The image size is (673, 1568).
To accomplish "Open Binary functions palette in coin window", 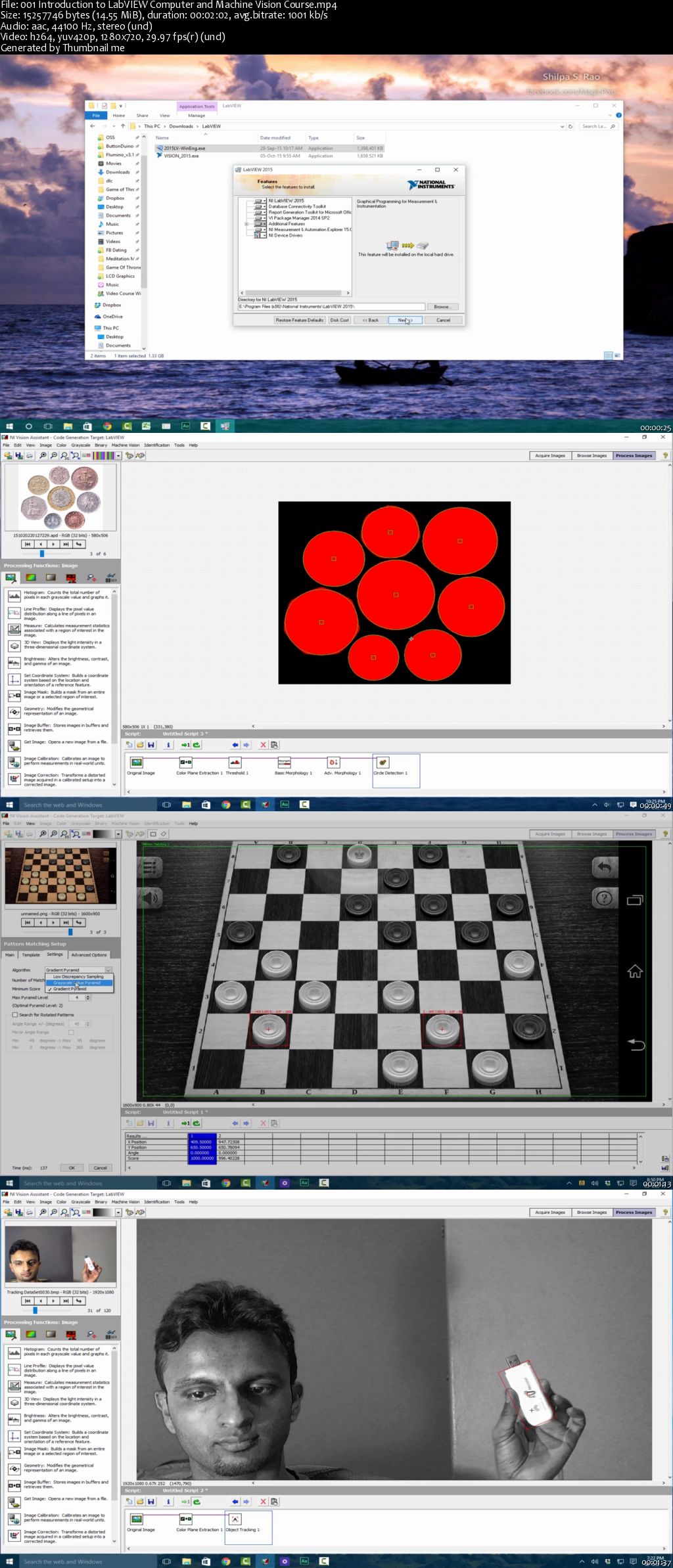I will [71, 578].
